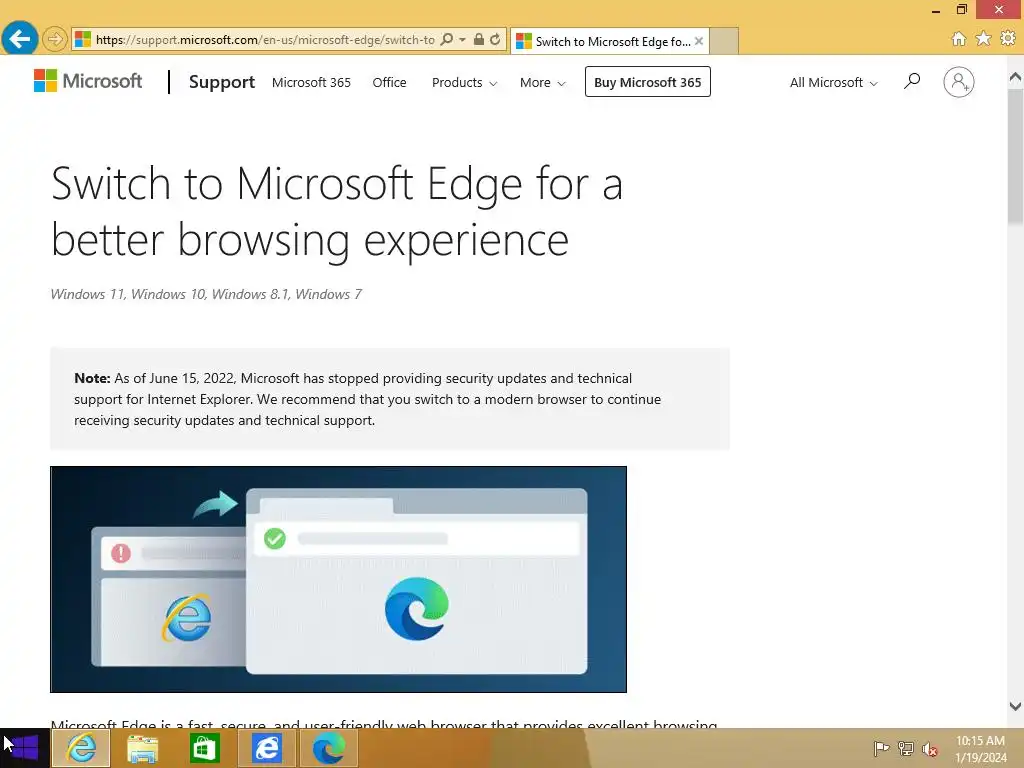Open the Office nav item
The image size is (1024, 768).
[389, 82]
